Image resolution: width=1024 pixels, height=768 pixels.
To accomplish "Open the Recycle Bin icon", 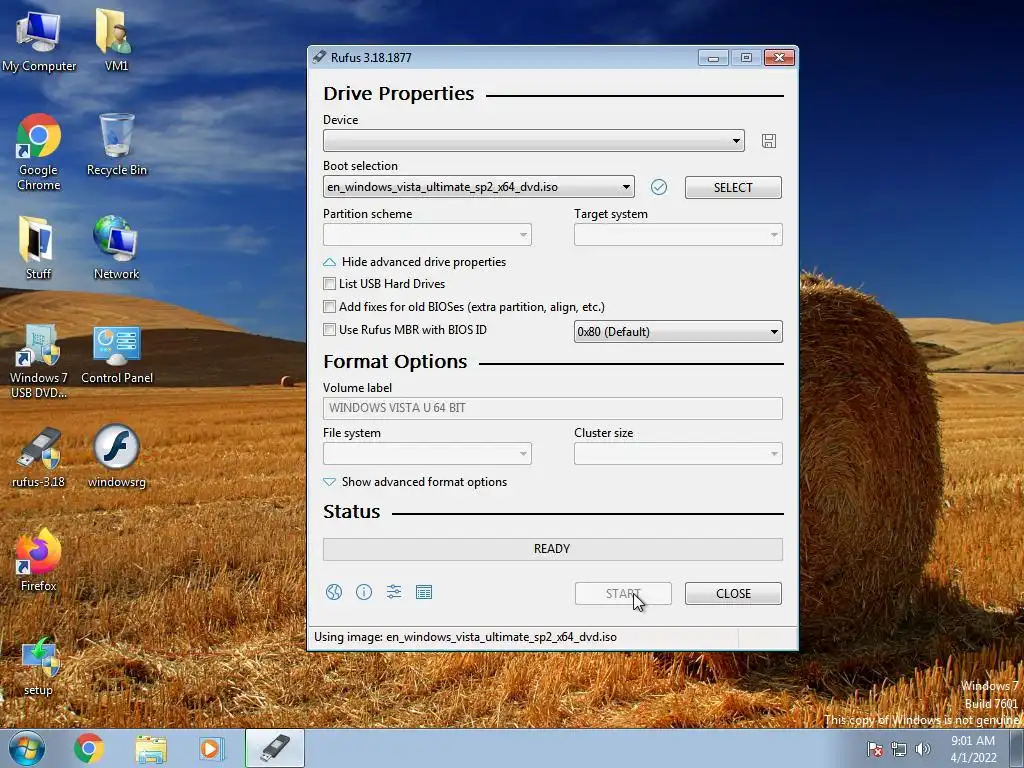I will coord(116,144).
